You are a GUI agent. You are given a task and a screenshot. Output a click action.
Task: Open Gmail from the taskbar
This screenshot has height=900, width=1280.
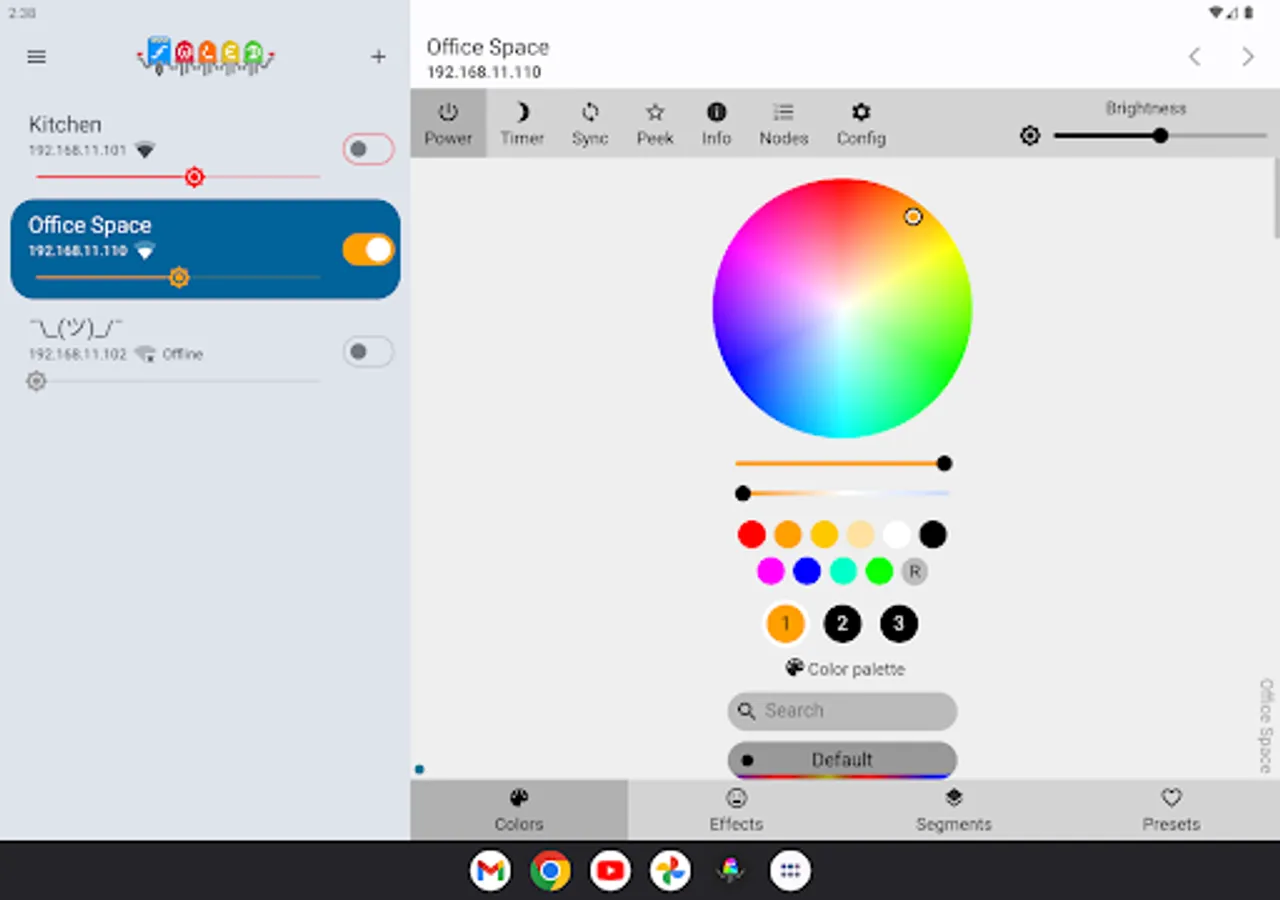coord(490,871)
